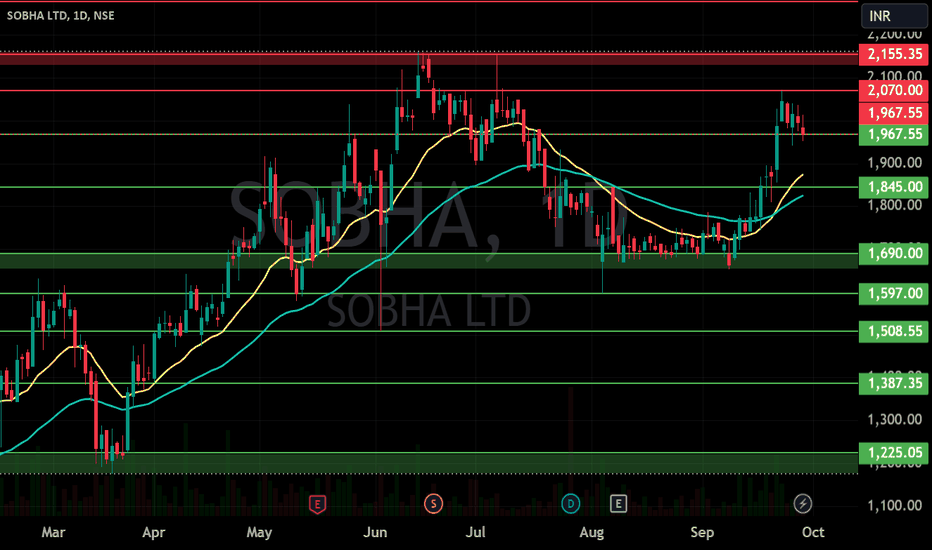This screenshot has height=550, width=932.
Task: Click the Aug label on time axis
Action: [x=591, y=532]
